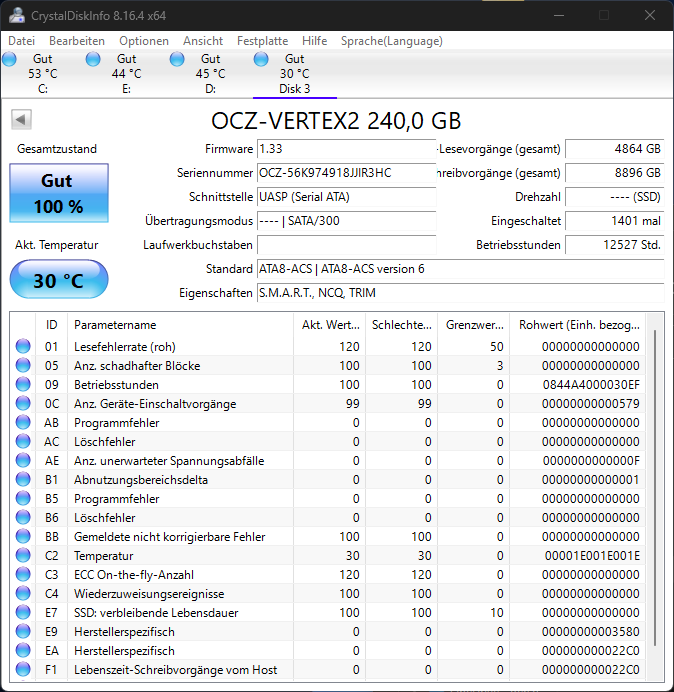Click the Seriennummer field

(x=346, y=173)
